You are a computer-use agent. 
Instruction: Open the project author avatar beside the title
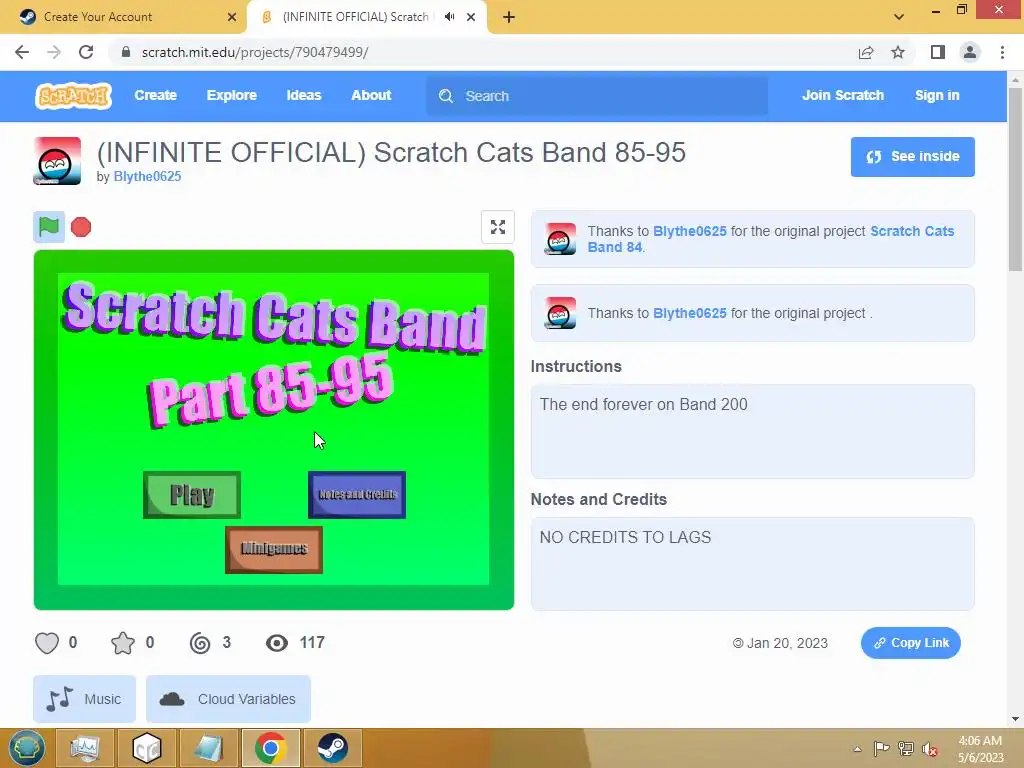click(57, 161)
